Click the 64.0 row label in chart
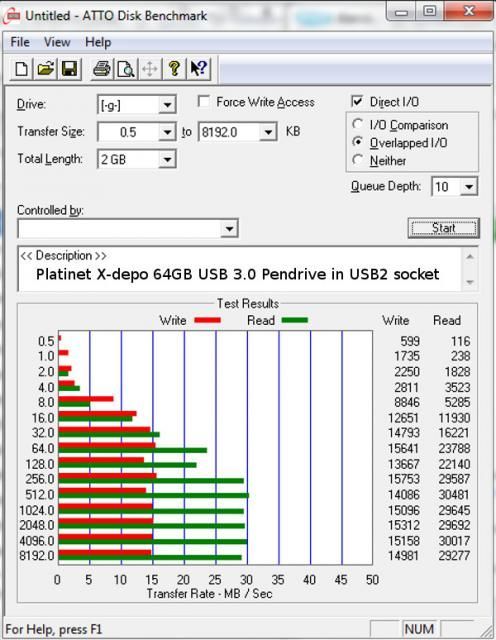The height and width of the screenshot is (640, 496). [x=43, y=448]
